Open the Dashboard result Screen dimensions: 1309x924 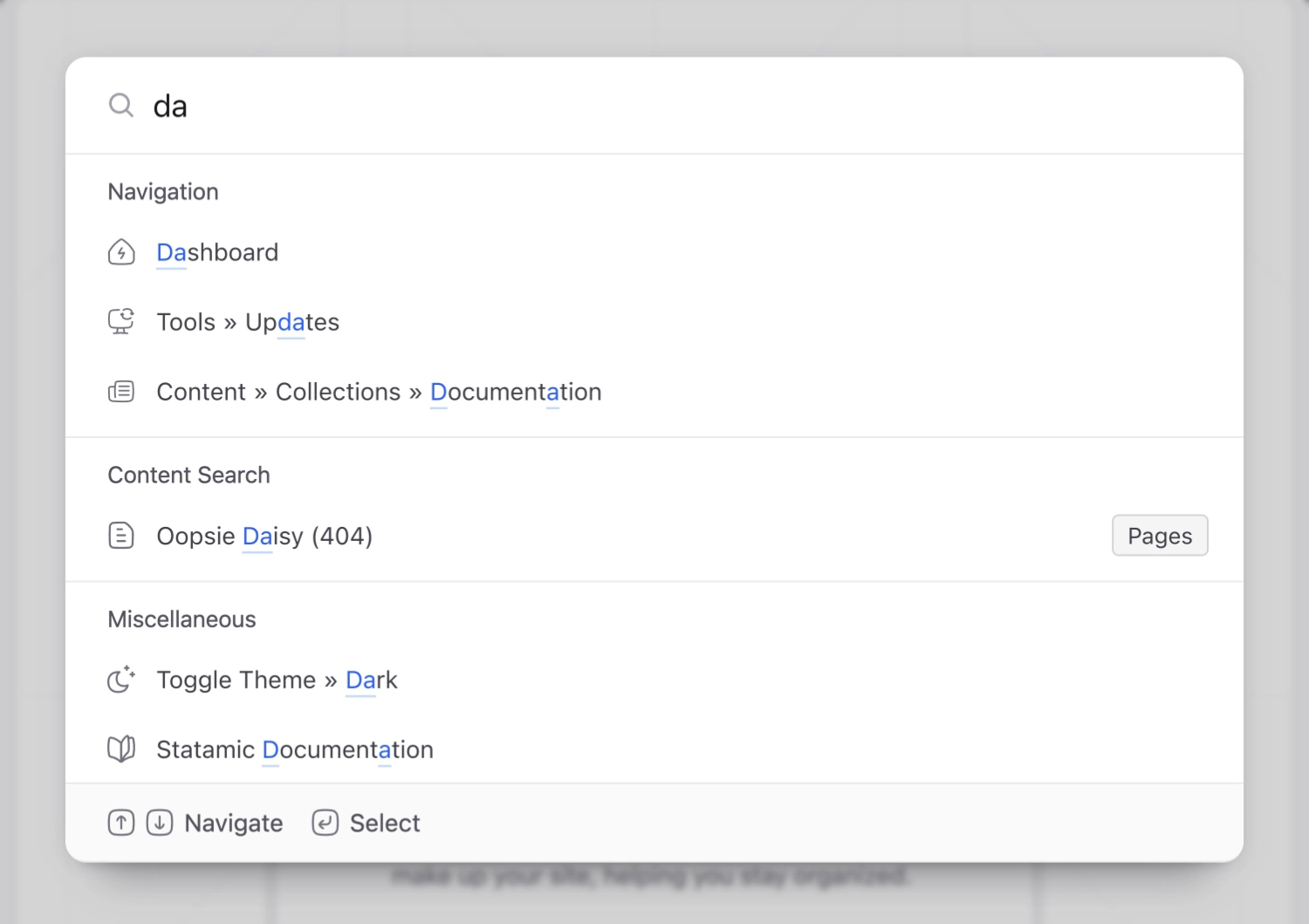[217, 252]
